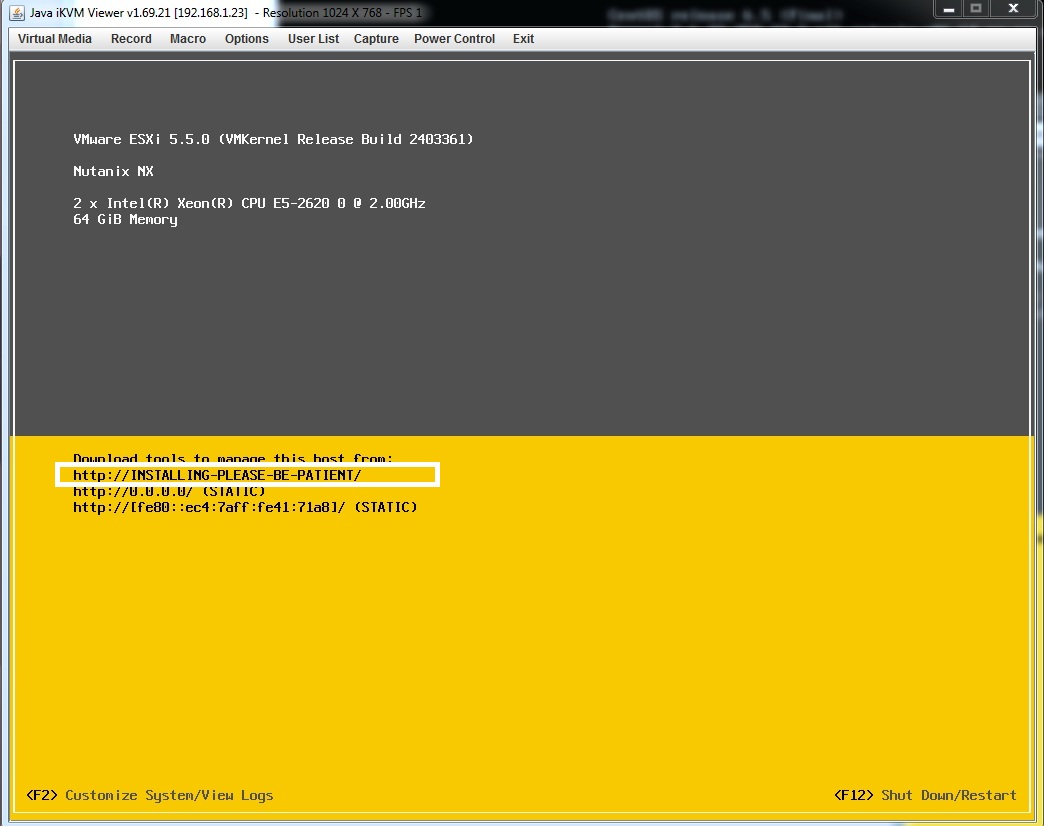Click the 64 GiB Memory text
Image resolution: width=1044 pixels, height=826 pixels.
pyautogui.click(x=125, y=219)
